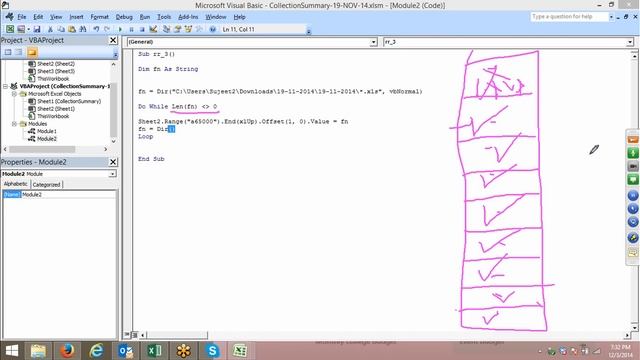Click the Redo arrow icon
Viewport: 640px width, 360px height.
click(x=107, y=29)
